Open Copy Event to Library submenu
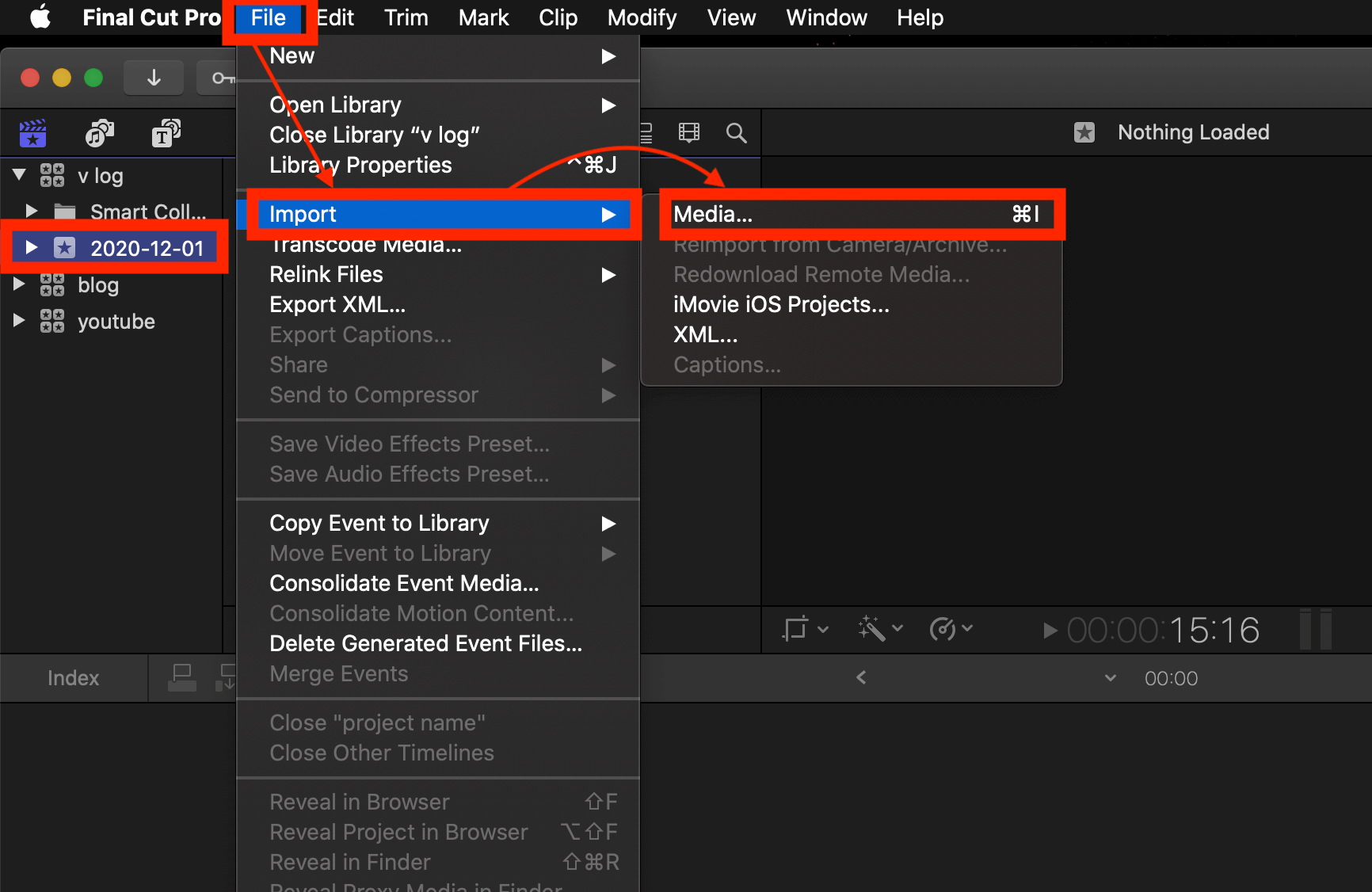The height and width of the screenshot is (892, 1372). tap(438, 524)
